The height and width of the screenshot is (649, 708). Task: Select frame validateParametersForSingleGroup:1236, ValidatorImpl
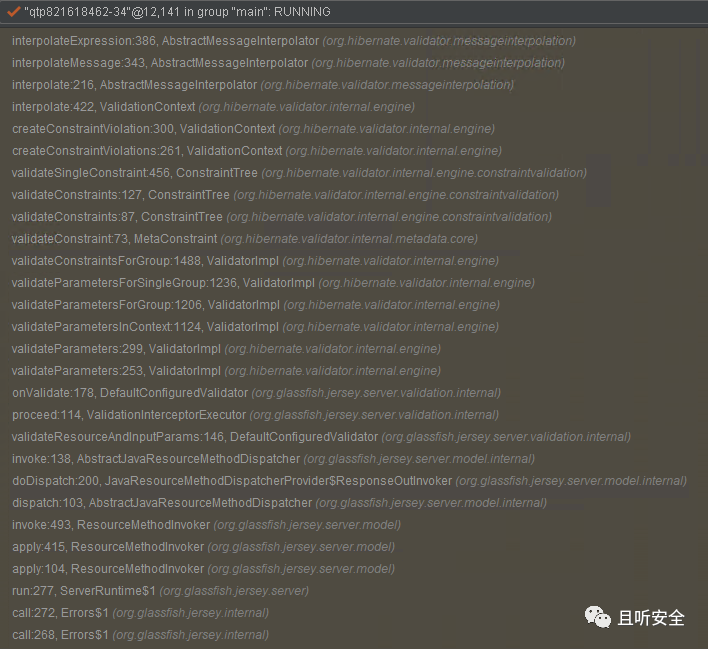pyautogui.click(x=274, y=283)
